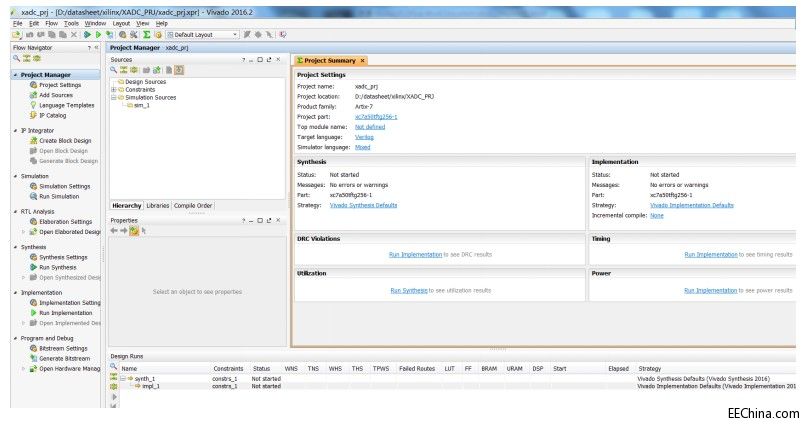Click the search icon in Design Runs panel
Image resolution: width=806 pixels, height=427 pixels.
point(114,366)
